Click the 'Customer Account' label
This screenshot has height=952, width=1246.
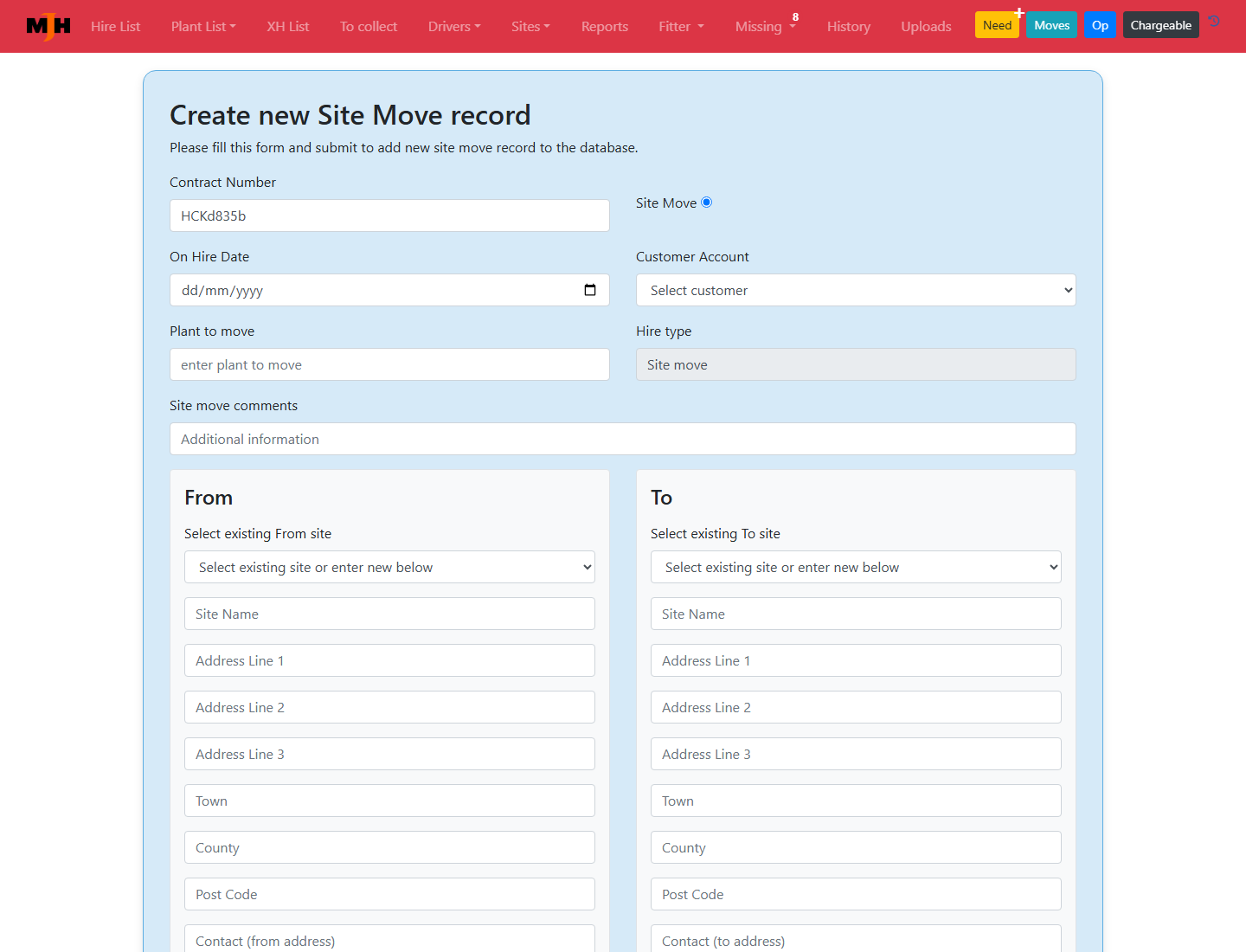click(692, 256)
